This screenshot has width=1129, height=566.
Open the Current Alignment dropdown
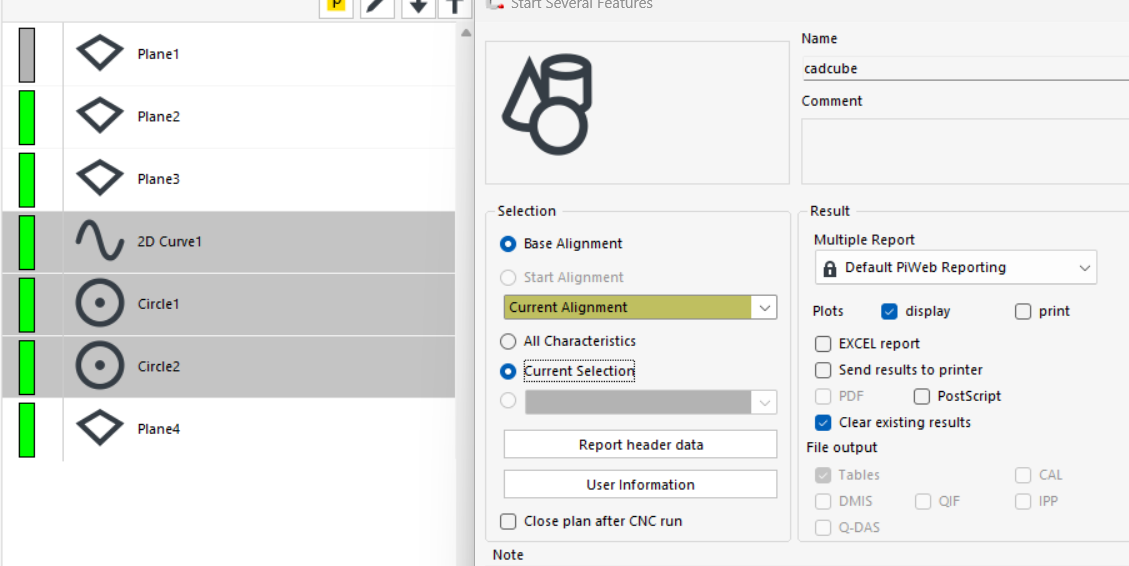coord(641,307)
